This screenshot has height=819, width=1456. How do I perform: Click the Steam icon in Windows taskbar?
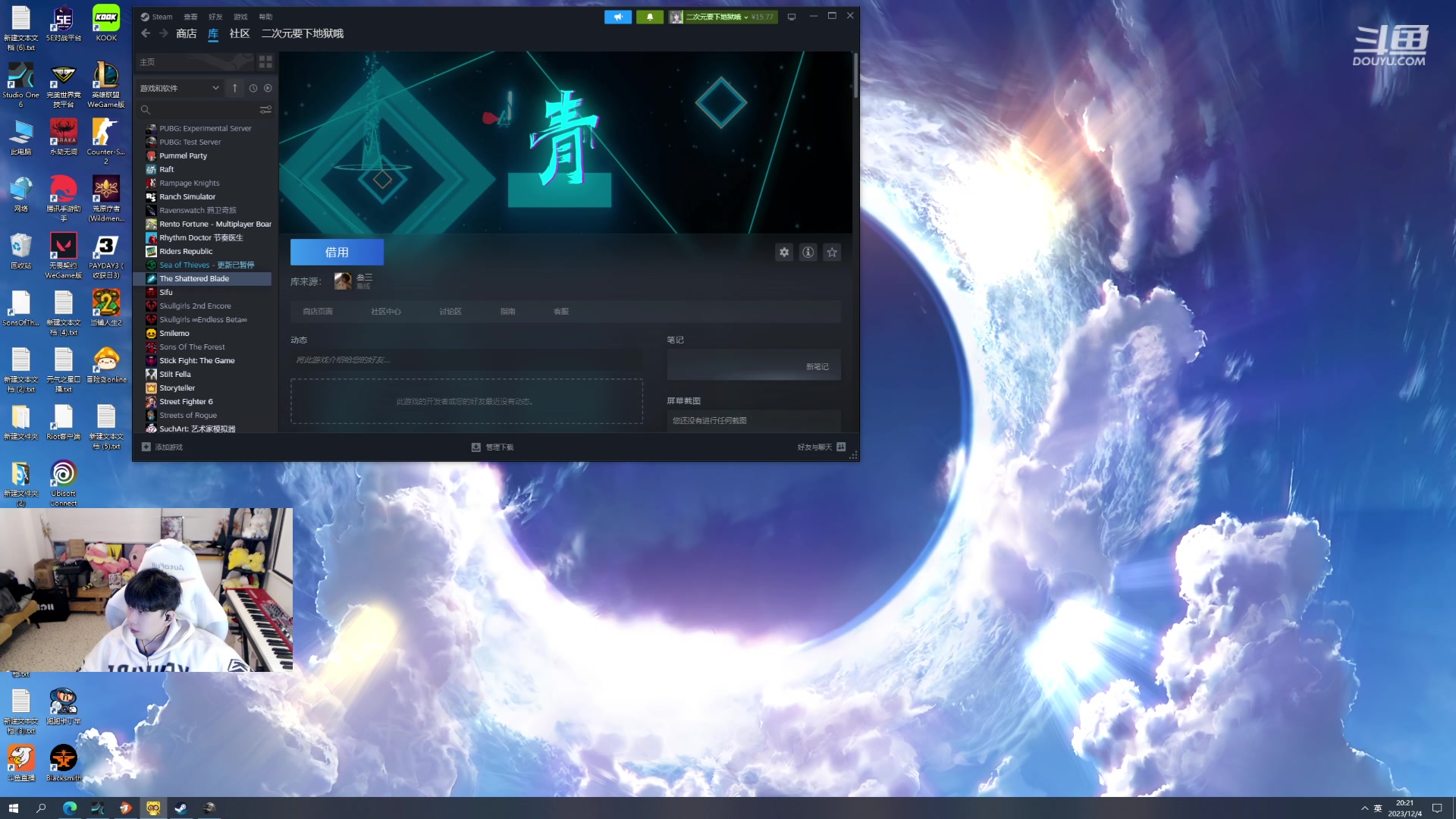(181, 808)
